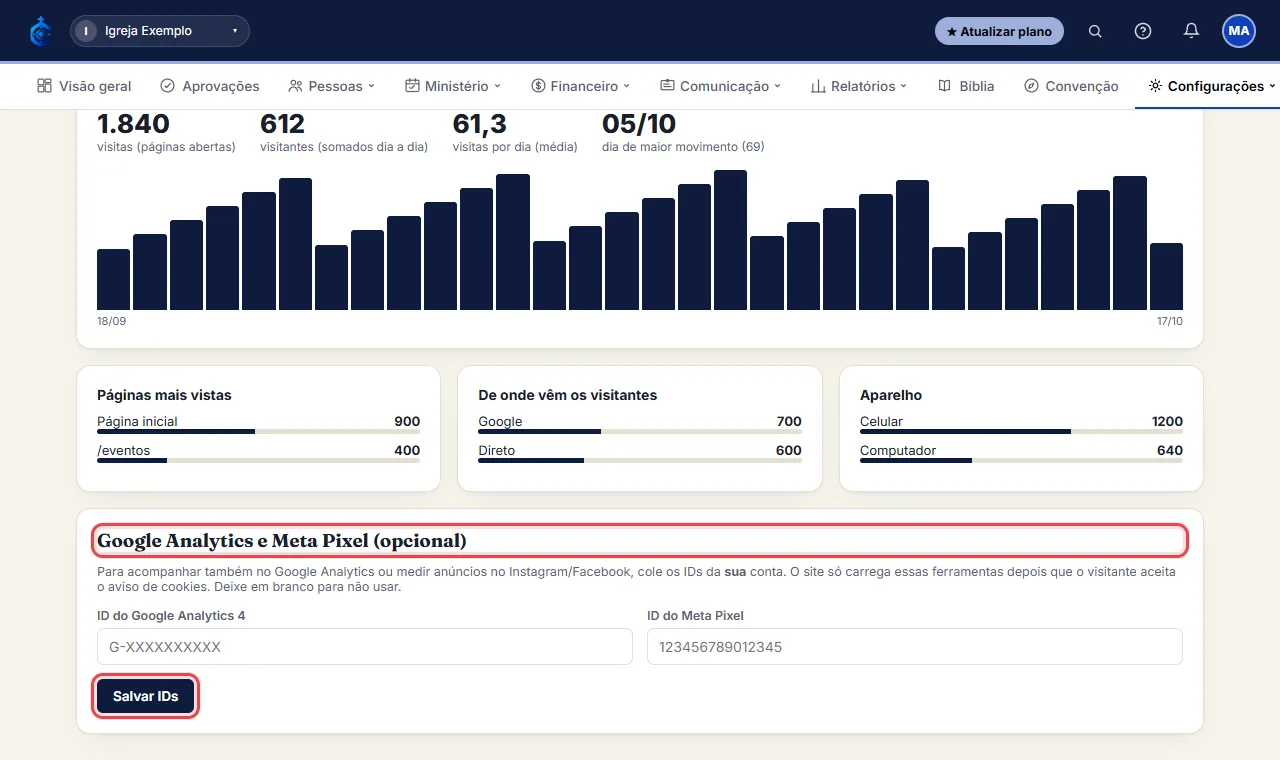Go to Visão geral tab
1280x760 pixels.
(x=84, y=86)
